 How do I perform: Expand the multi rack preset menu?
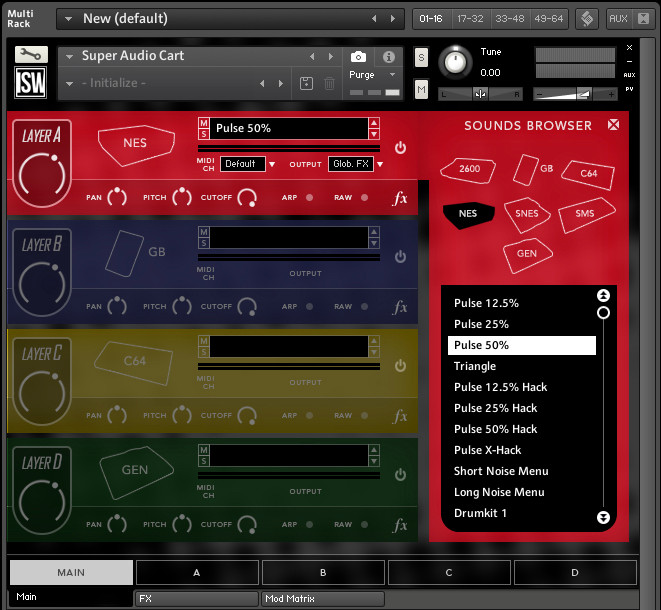pos(68,19)
